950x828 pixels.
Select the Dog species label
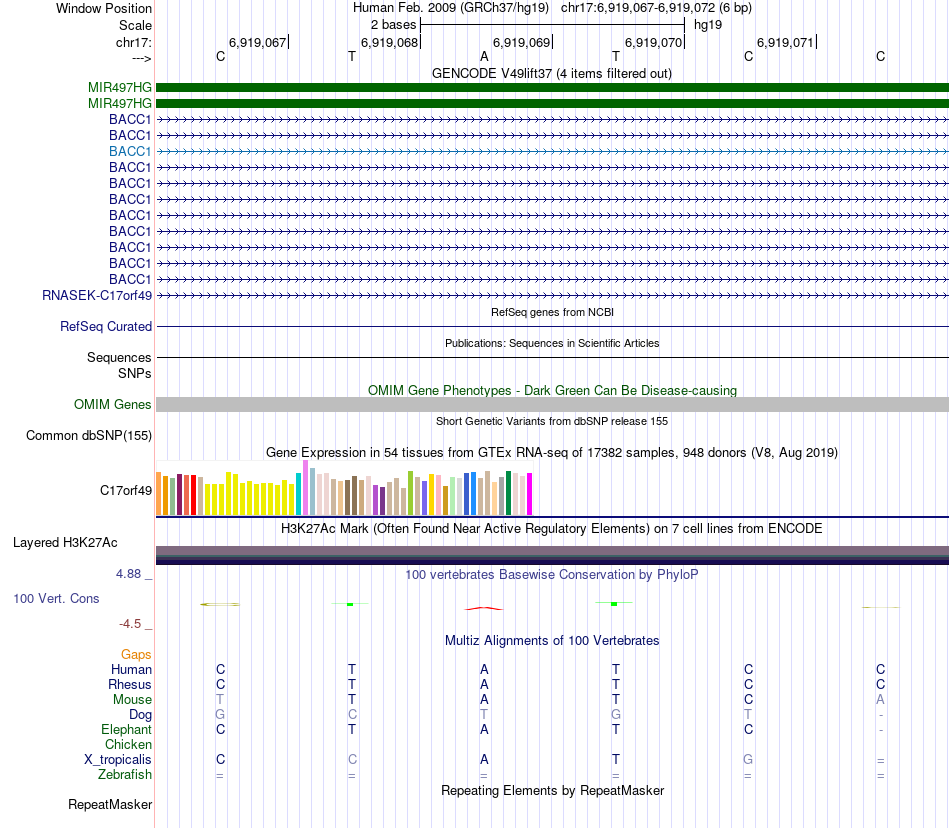(141, 715)
